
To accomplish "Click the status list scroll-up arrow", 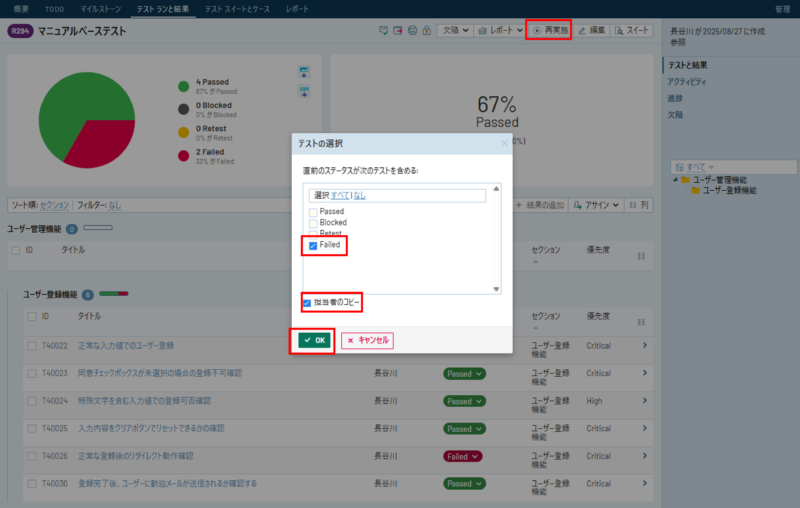I will (x=496, y=189).
